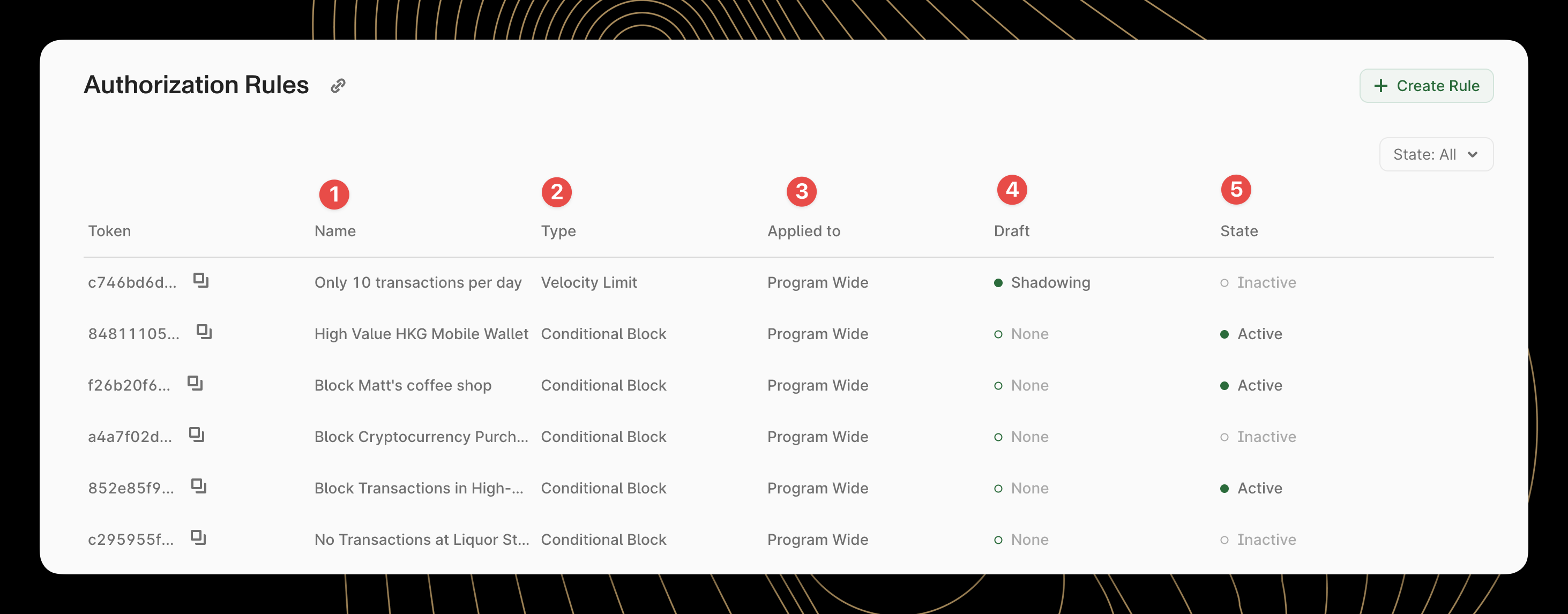Viewport: 1568px width, 614px height.
Task: Open the State: All filter dropdown
Action: tap(1436, 154)
